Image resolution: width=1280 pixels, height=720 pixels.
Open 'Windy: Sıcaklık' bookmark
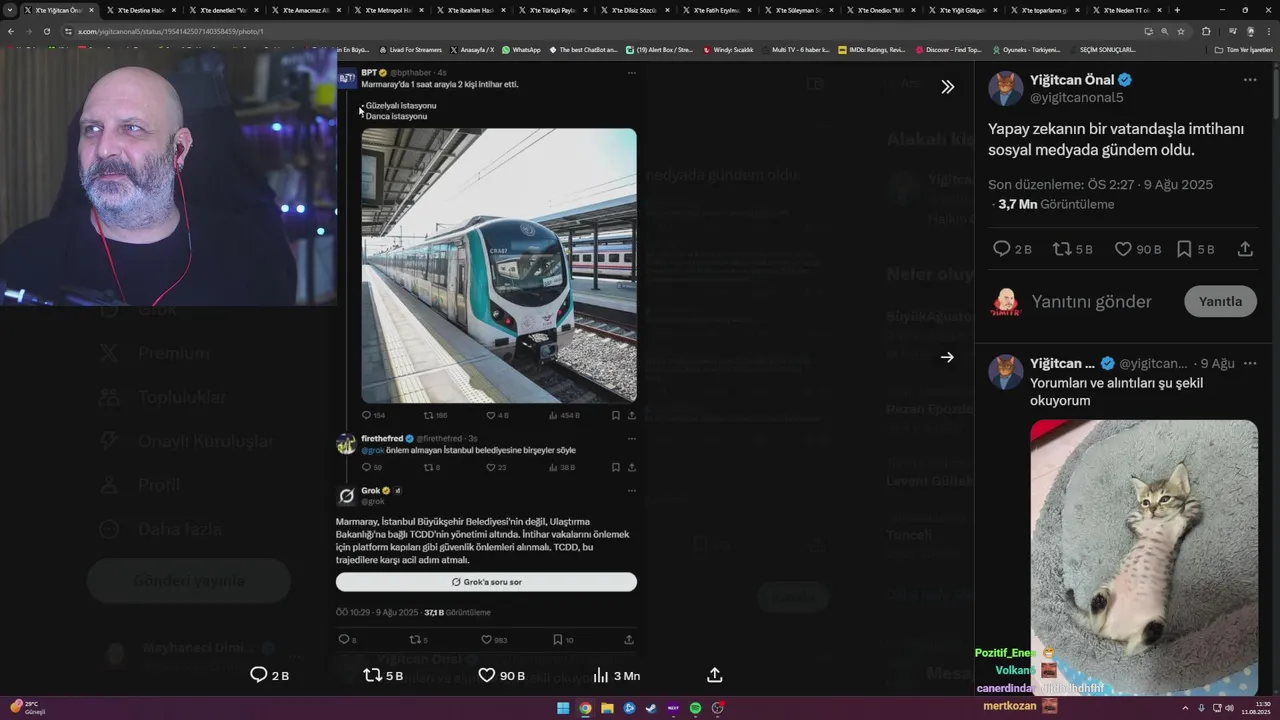pos(728,49)
